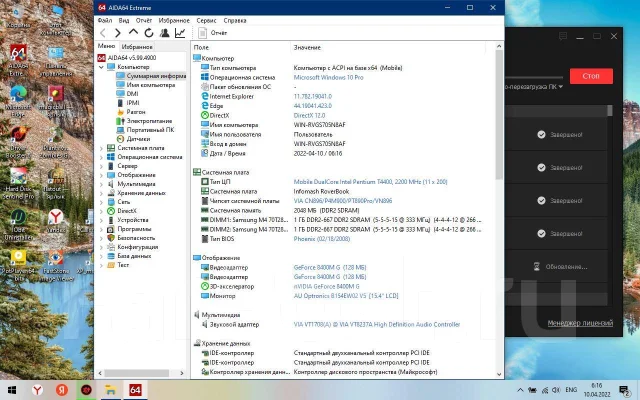640x400 pixels.
Task: Switch to the Меню tab
Action: tap(107, 46)
